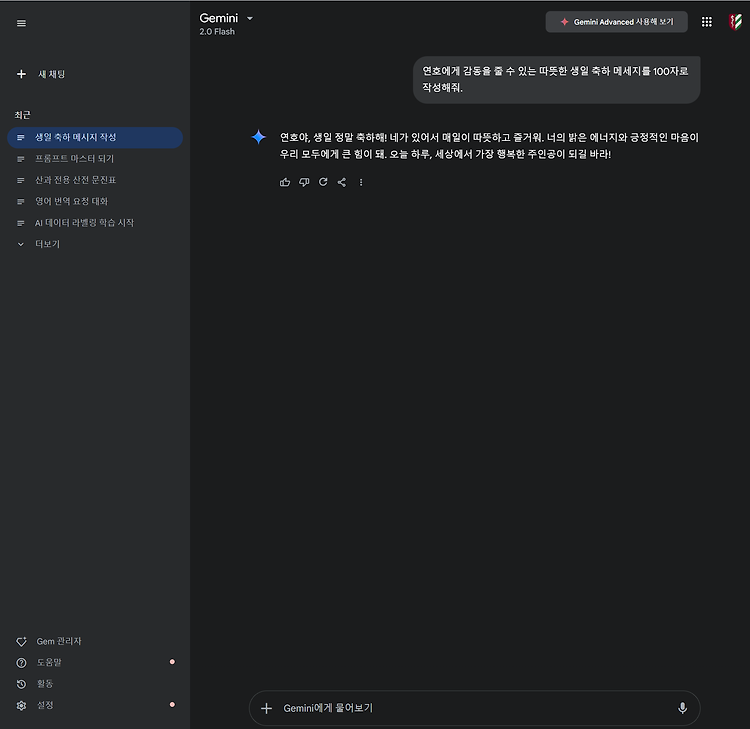Open the Google apps grid icon
Screen dimensions: 750x729
(x=706, y=22)
